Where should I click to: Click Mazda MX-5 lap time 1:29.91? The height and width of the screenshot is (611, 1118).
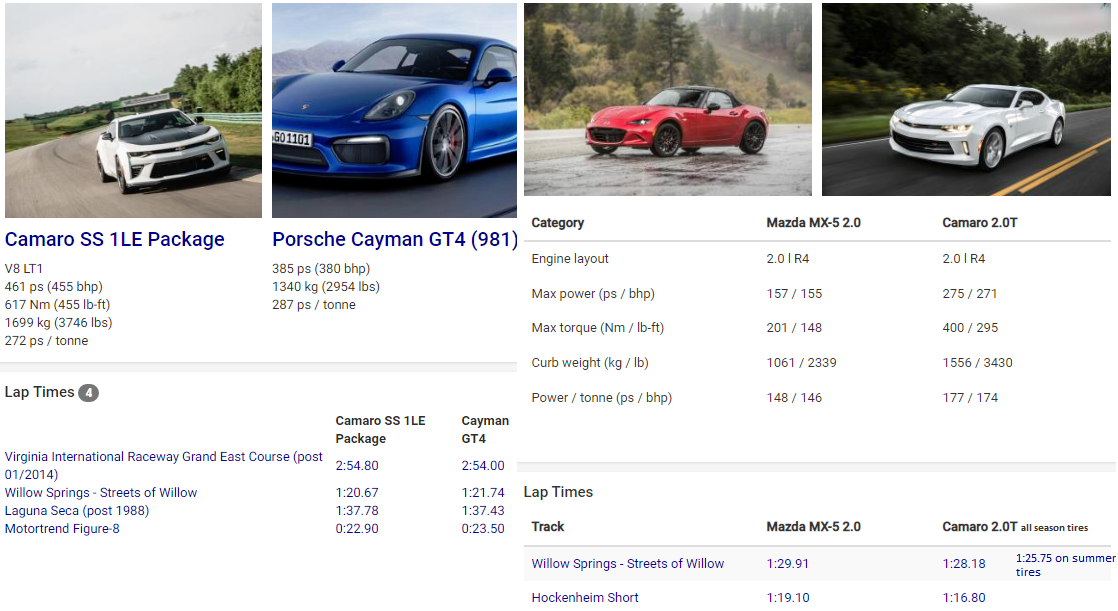click(788, 564)
